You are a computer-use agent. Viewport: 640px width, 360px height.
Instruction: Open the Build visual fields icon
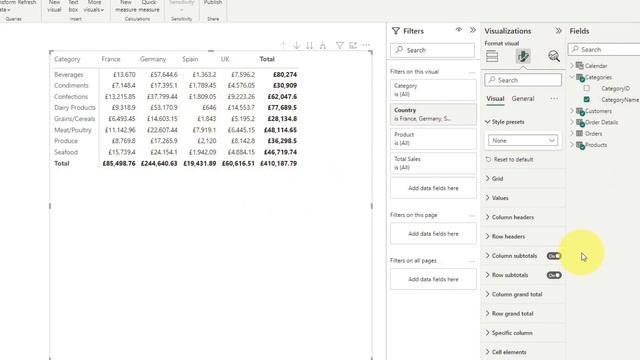click(492, 56)
